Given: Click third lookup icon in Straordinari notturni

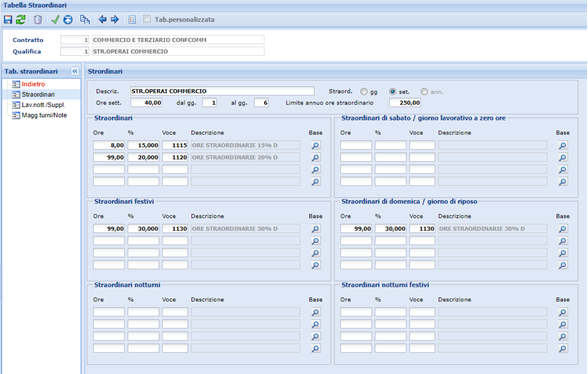Looking at the screenshot, I should click(316, 336).
